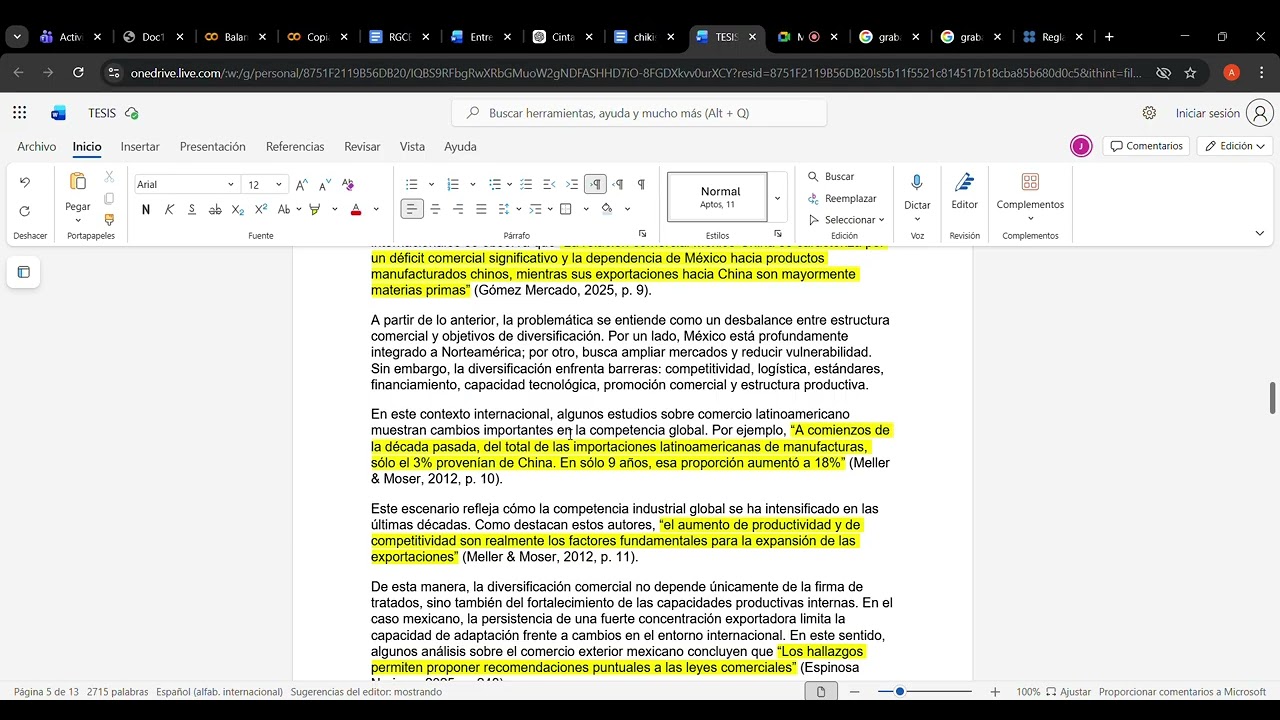Click the Cut scissors icon

[109, 176]
